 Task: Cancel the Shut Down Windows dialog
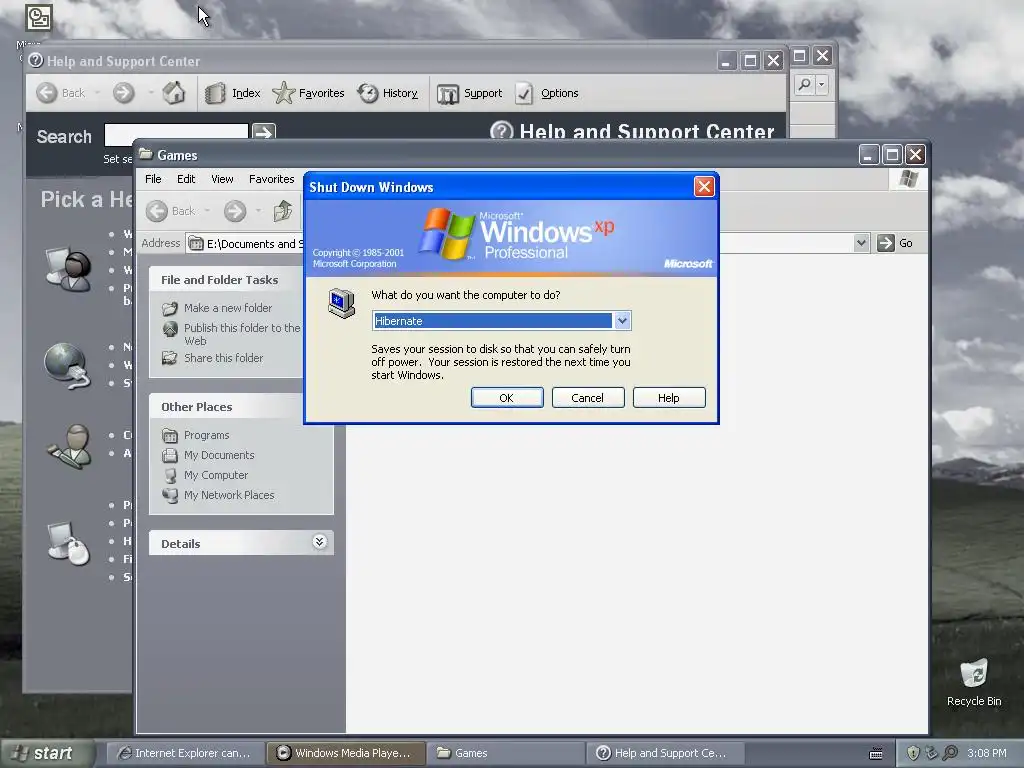[588, 398]
